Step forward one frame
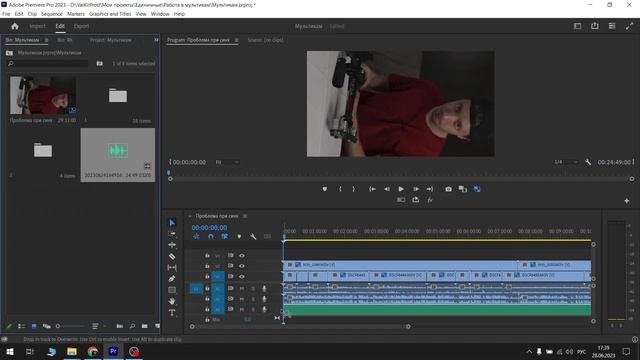The height and width of the screenshot is (360, 640). (x=416, y=189)
